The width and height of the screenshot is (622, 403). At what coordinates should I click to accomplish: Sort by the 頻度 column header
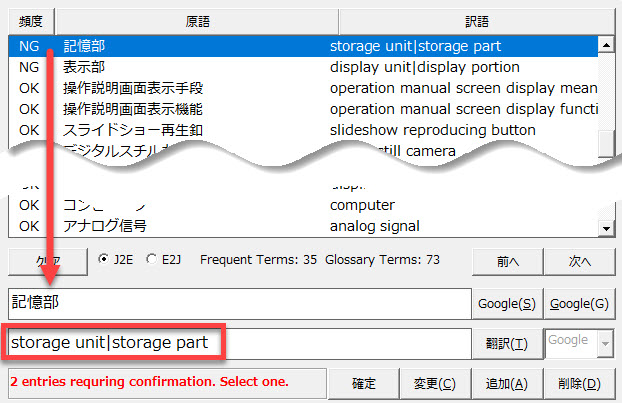click(x=29, y=21)
